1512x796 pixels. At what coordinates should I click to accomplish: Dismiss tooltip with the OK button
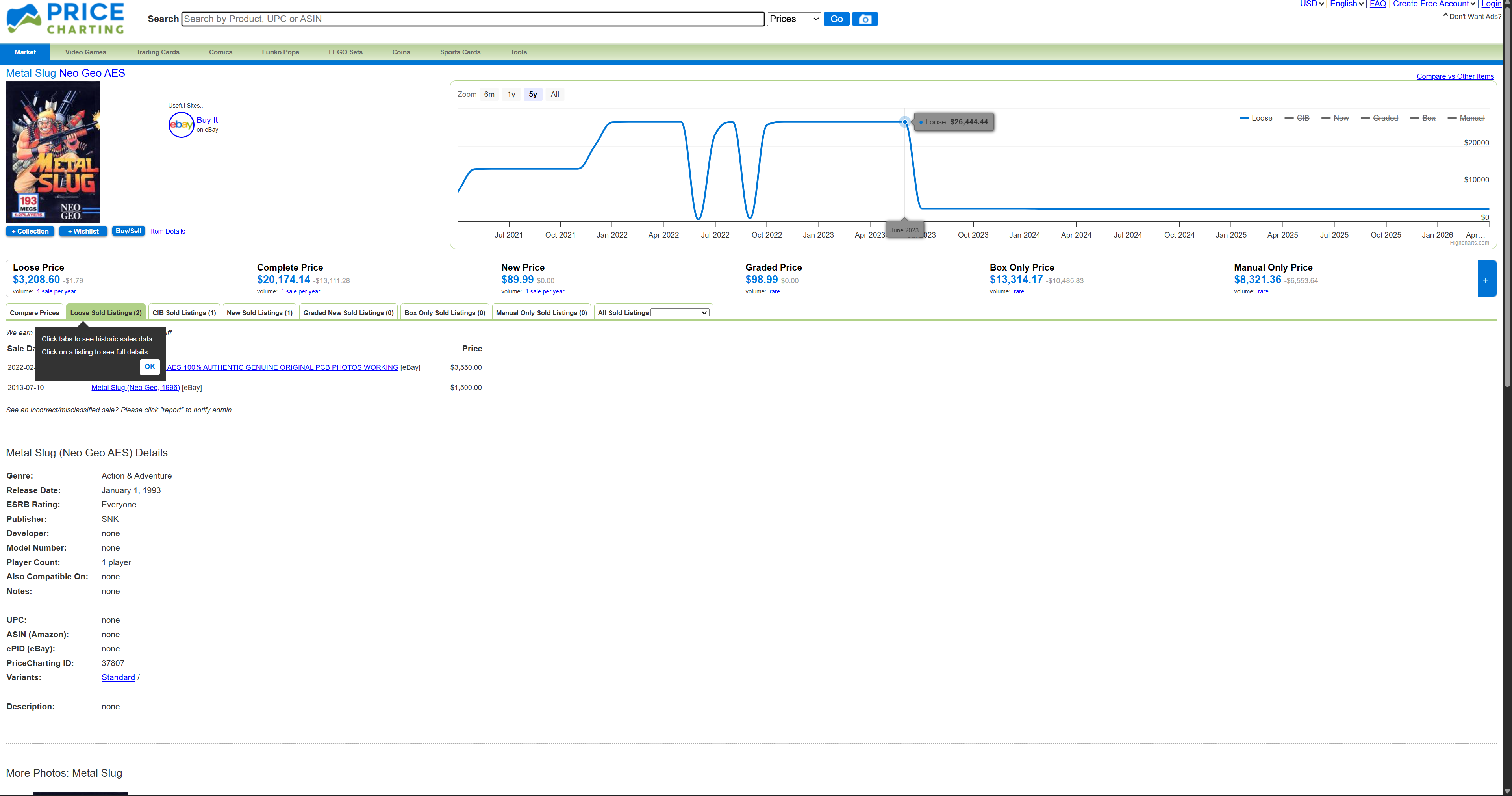[150, 366]
